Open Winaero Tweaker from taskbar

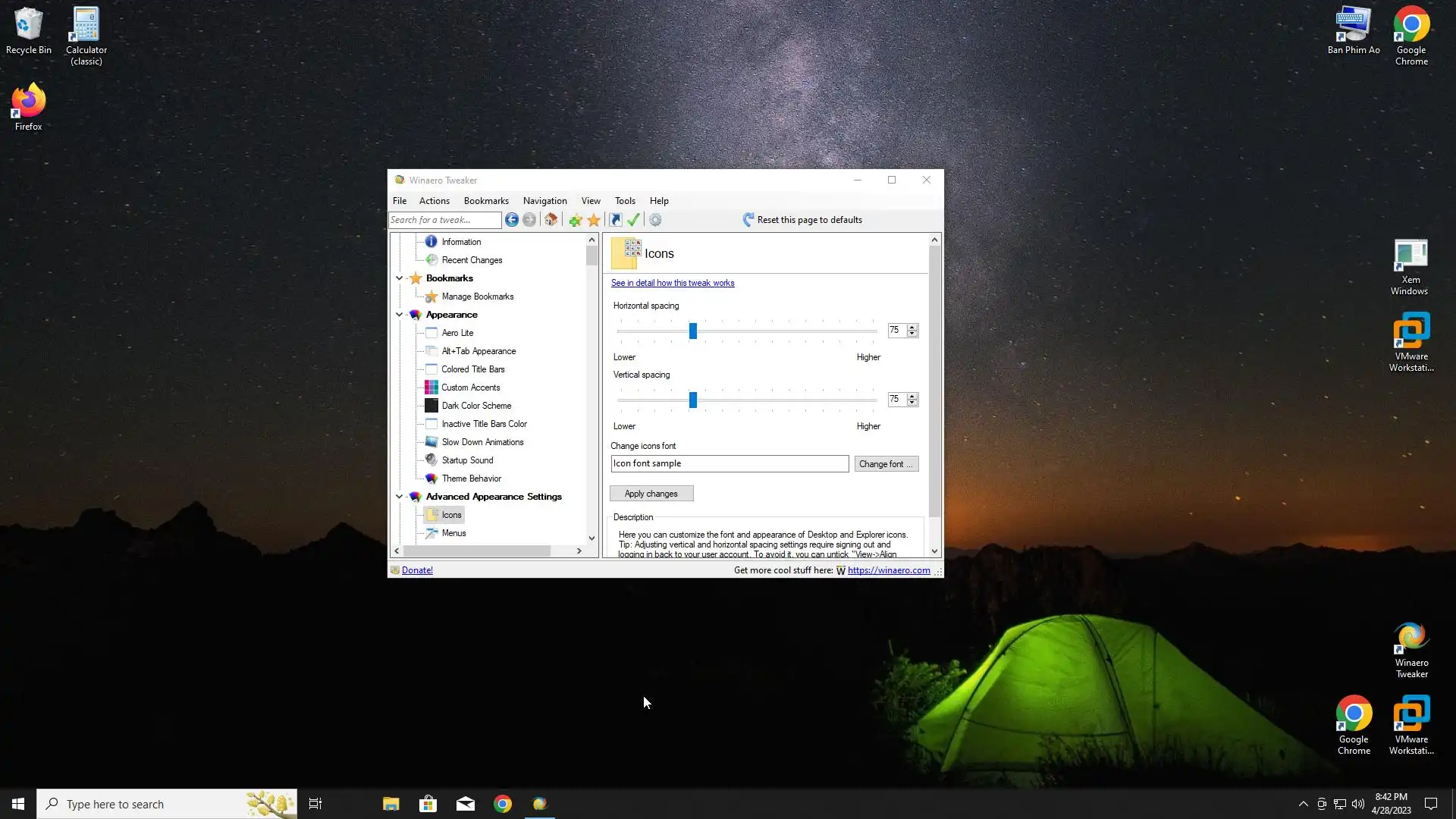[540, 804]
